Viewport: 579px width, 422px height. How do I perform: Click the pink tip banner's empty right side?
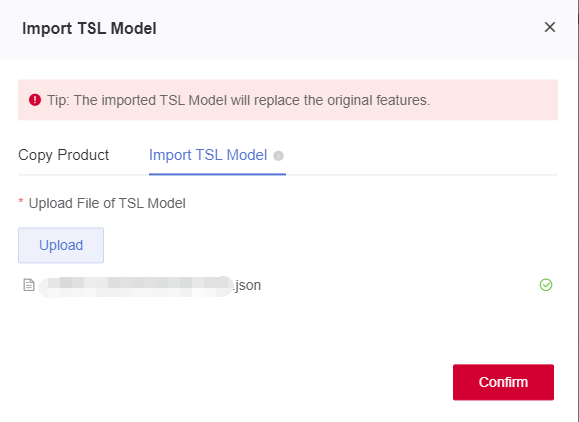pyautogui.click(x=495, y=100)
